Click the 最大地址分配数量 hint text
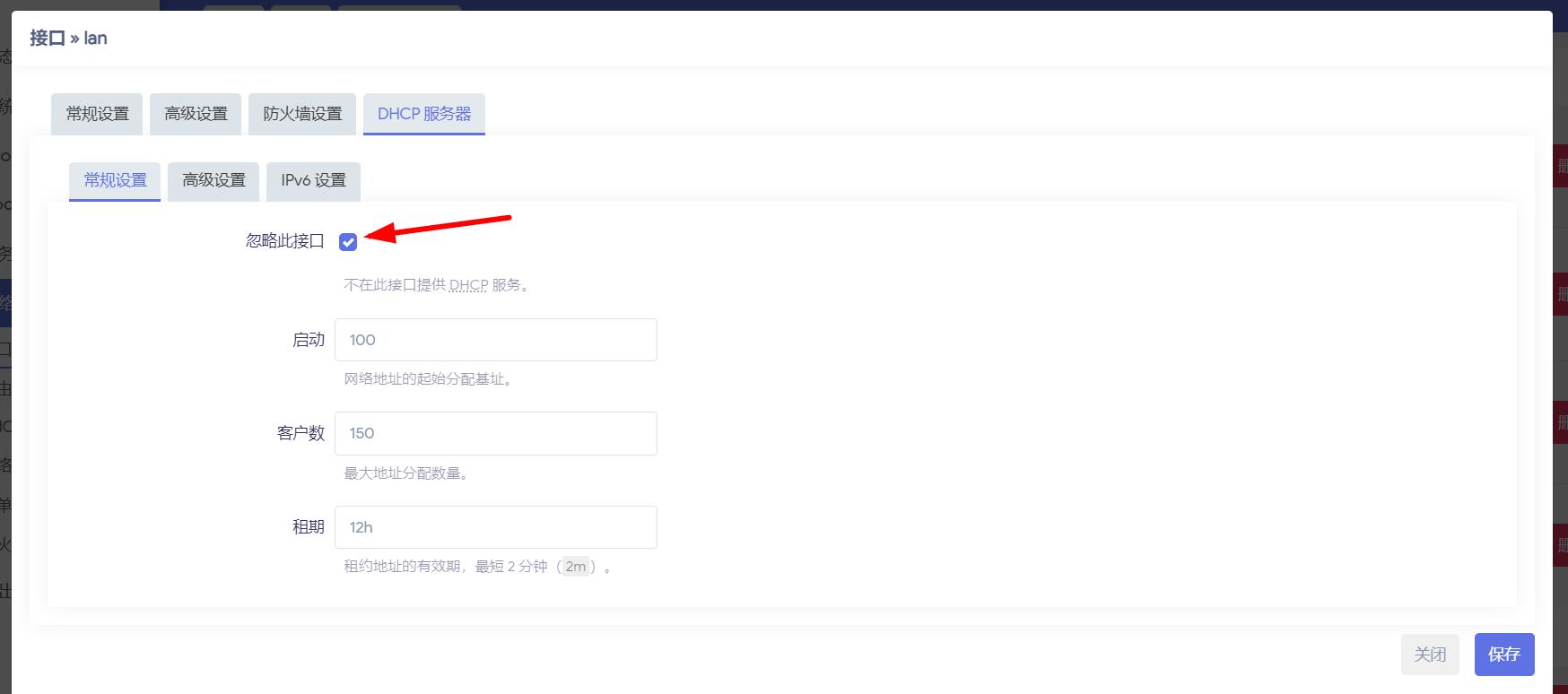 click(408, 473)
